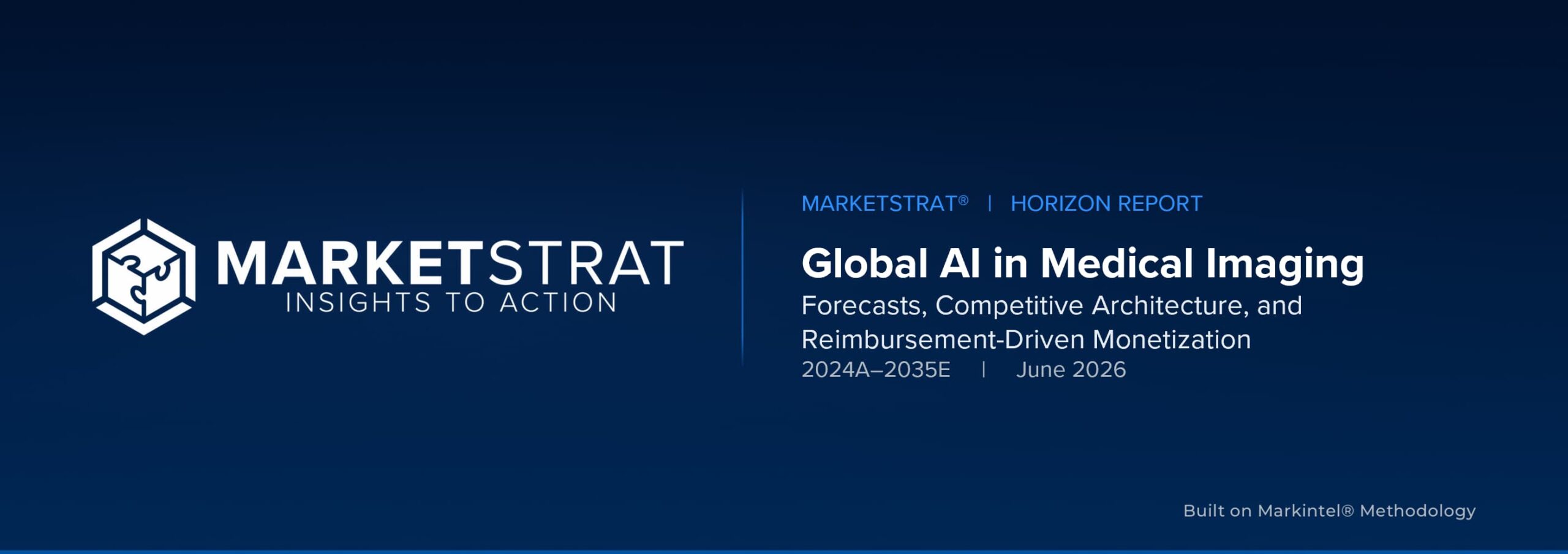Click 'Forecasts, Competitive Architecture, and' subtitle line

coord(1052,306)
